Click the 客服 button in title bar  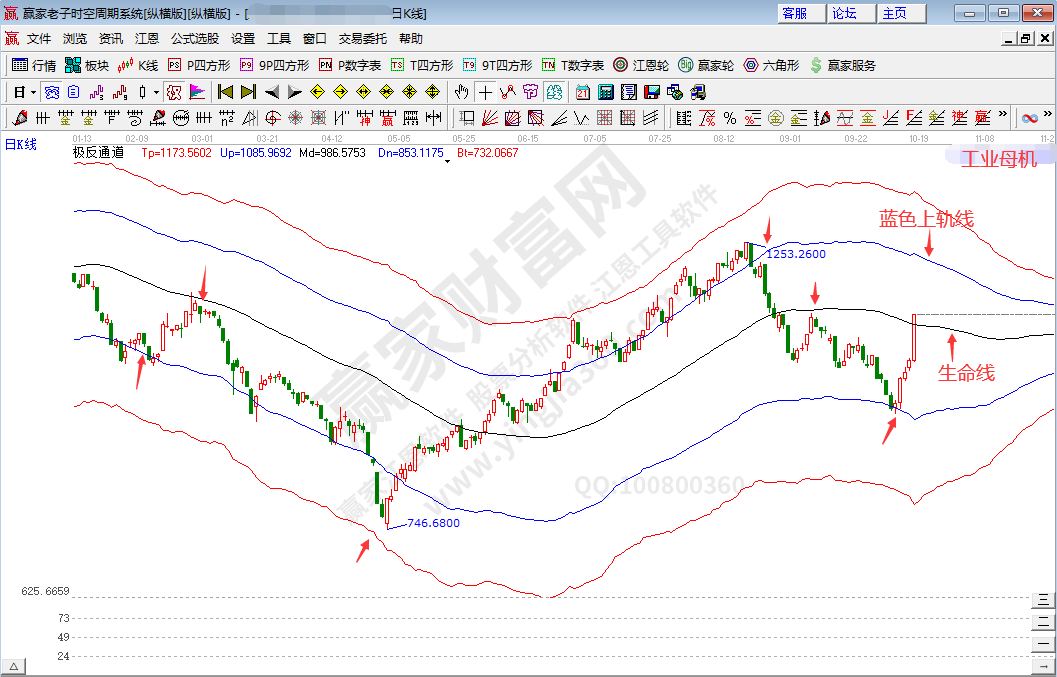coord(795,13)
